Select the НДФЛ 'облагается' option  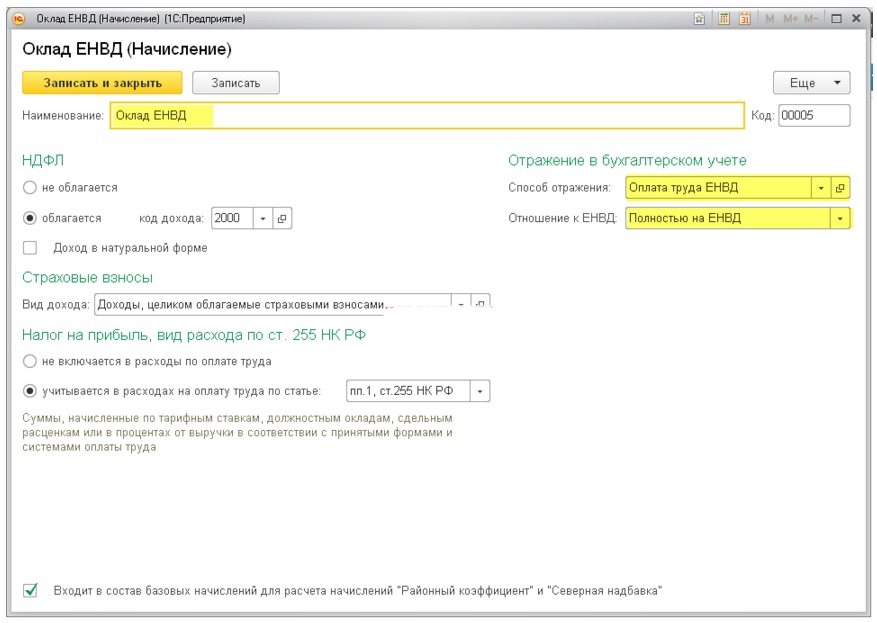[x=30, y=218]
